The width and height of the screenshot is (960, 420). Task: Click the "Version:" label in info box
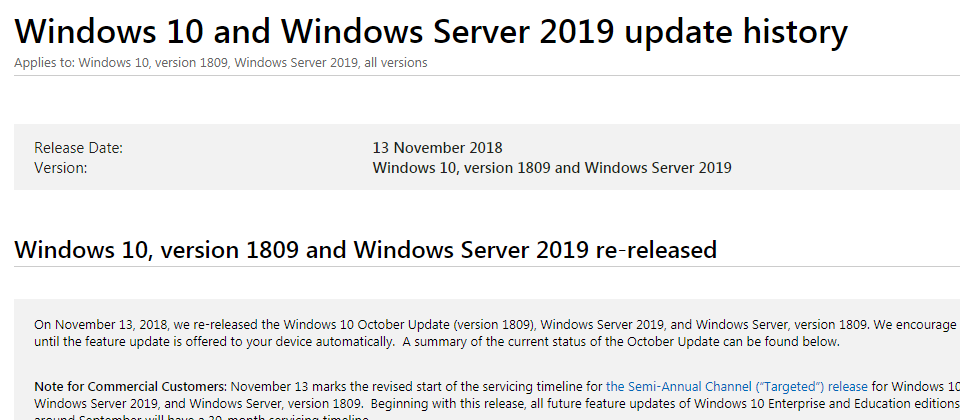click(61, 167)
